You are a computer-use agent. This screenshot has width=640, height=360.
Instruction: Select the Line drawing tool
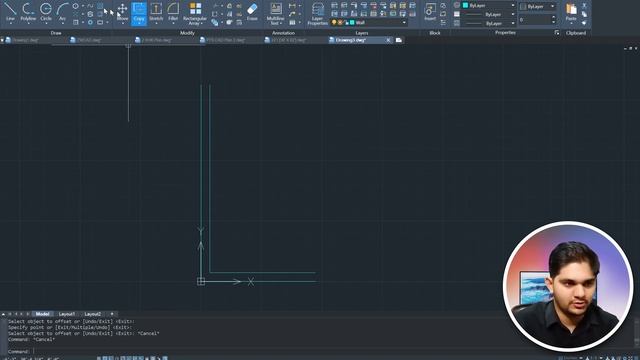(x=10, y=11)
